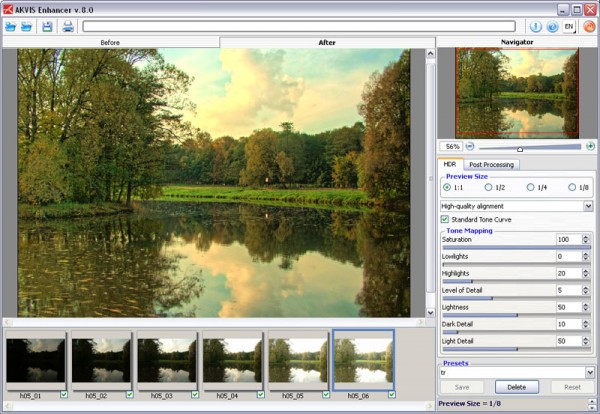Viewport: 600px width, 414px height.
Task: Click the save disk icon in toolbar
Action: [47, 26]
